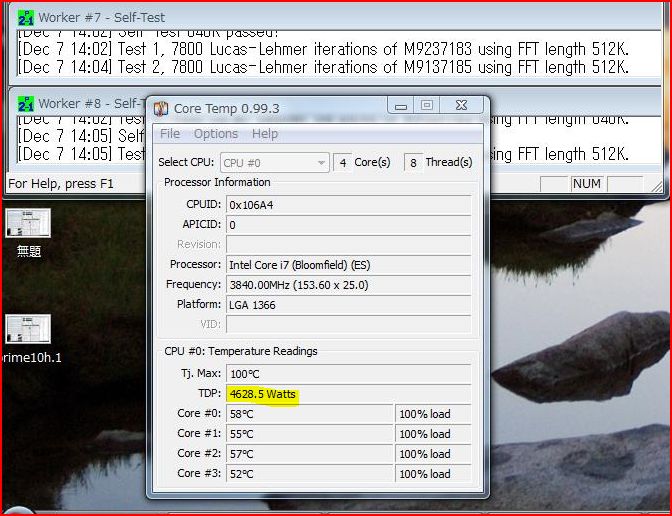Screen dimensions: 672x516
Task: Click the Worker #8 window Prime95 icon
Action: 26,104
